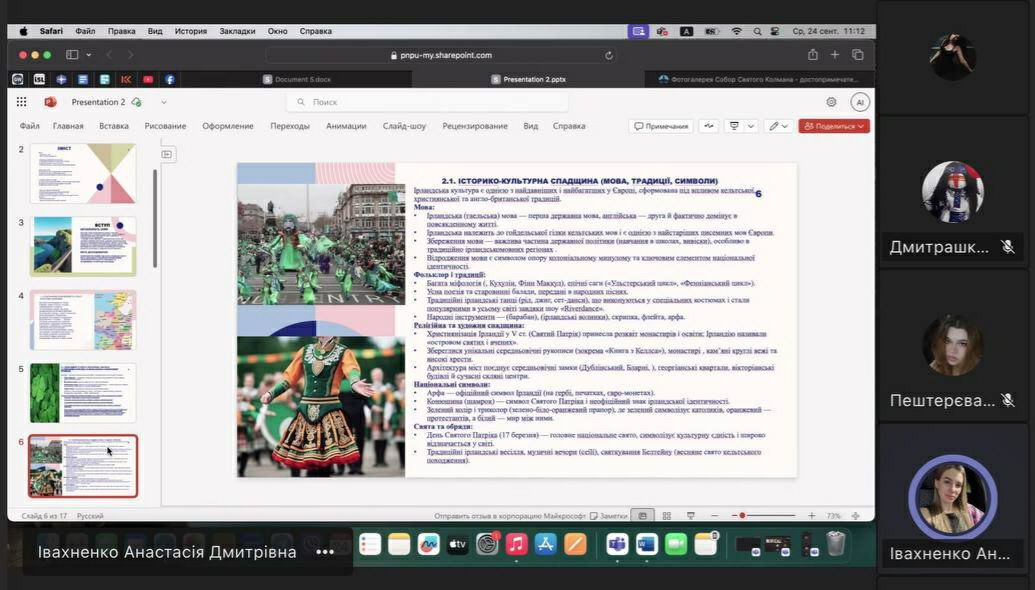Click the Примечания comments button

[x=661, y=126]
